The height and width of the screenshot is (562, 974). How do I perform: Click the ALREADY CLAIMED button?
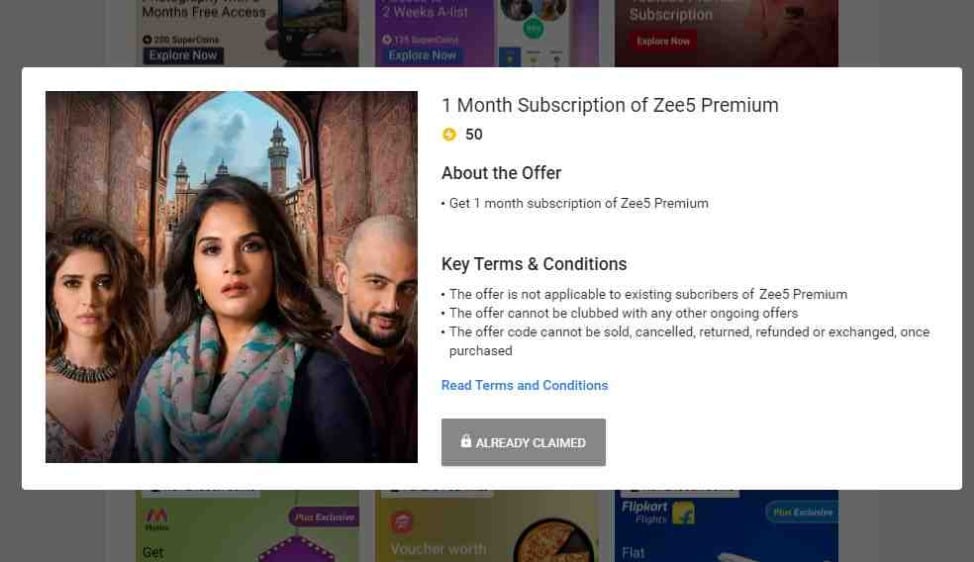click(523, 442)
